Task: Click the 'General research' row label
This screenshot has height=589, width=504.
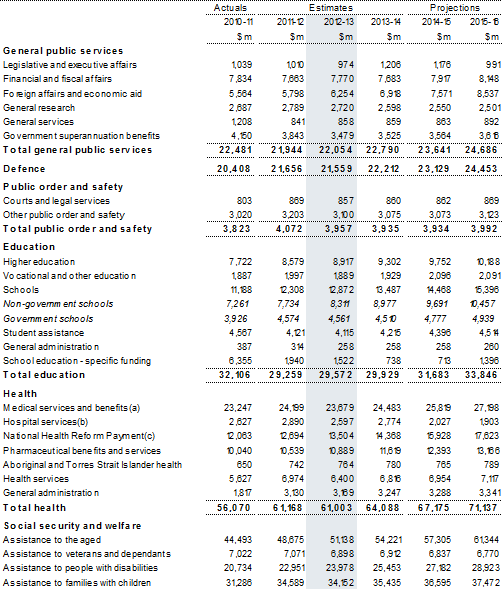Action: (39, 108)
